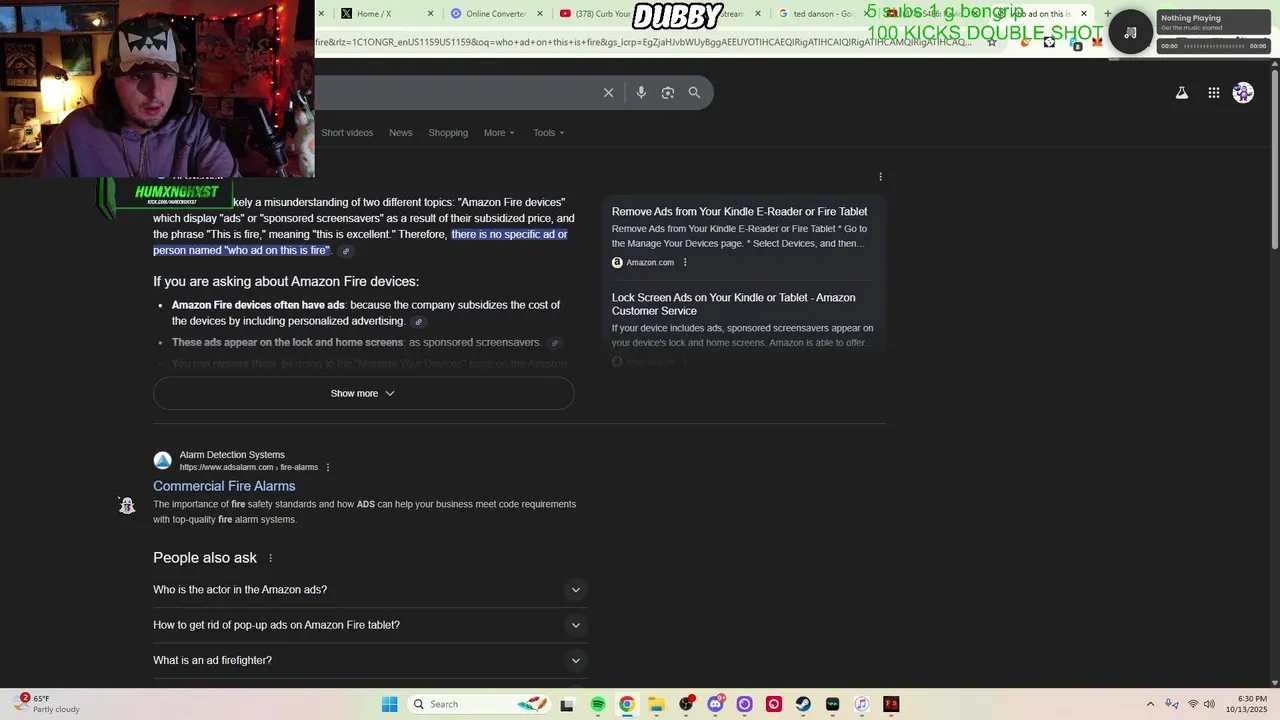Close the Online Converter browser tab
This screenshot has height=720, width=1280.
click(x=540, y=13)
